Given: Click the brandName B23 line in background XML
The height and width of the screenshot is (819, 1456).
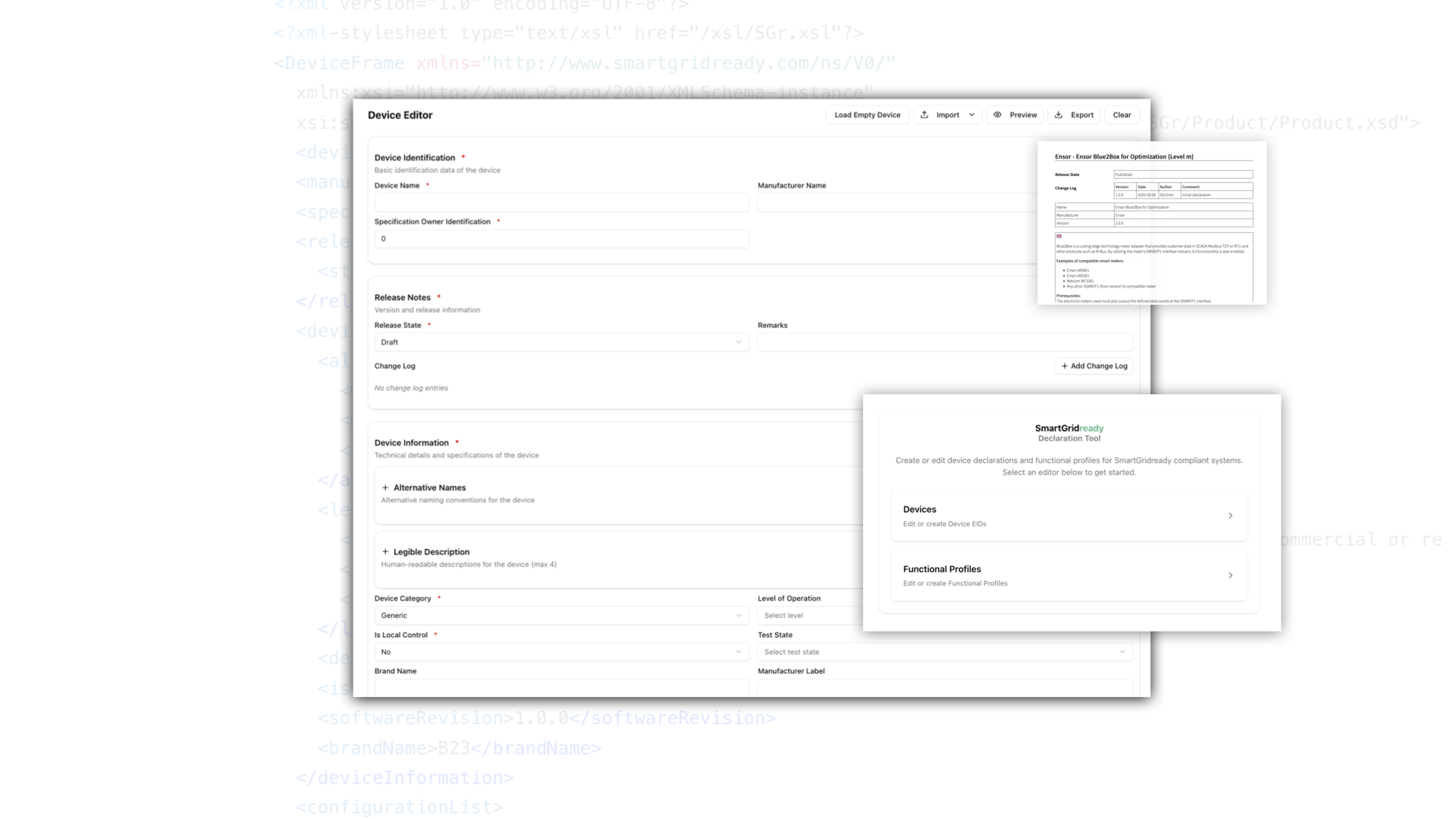Looking at the screenshot, I should [460, 748].
